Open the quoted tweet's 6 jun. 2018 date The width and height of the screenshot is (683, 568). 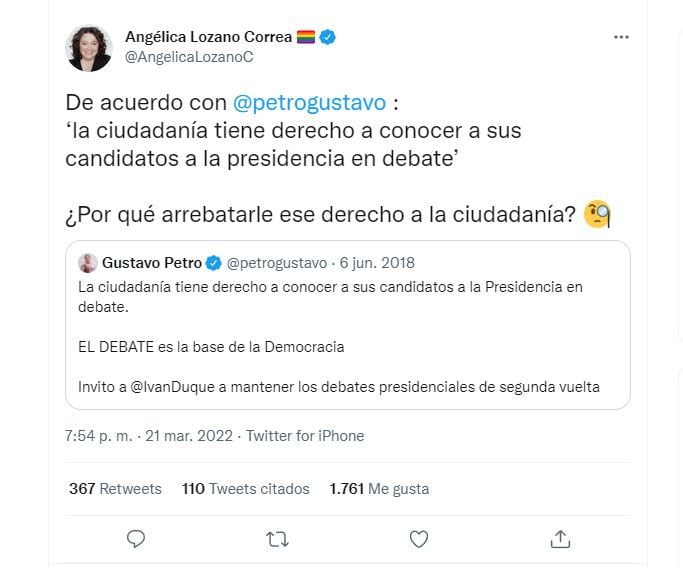point(378,264)
